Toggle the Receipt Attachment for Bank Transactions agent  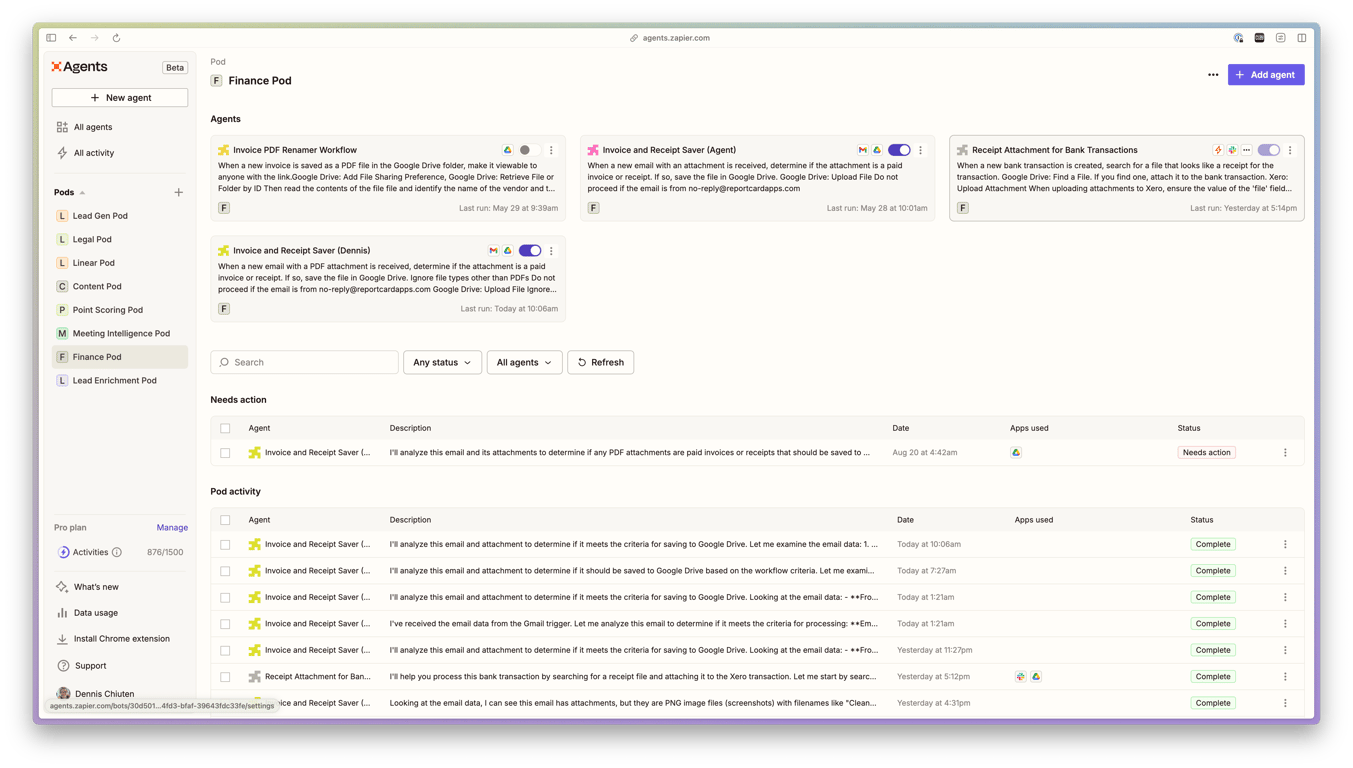(1268, 150)
